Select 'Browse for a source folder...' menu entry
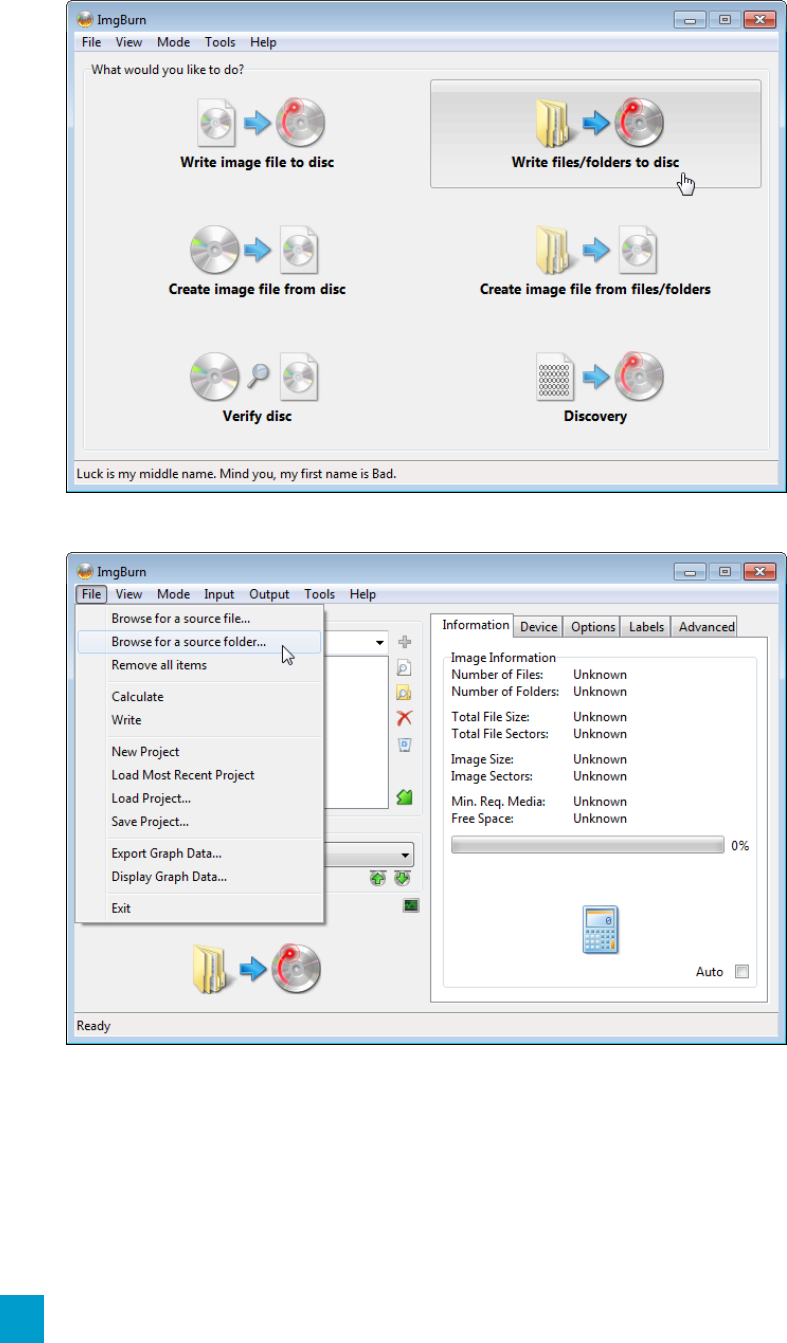The height and width of the screenshot is (1343, 787). pos(200,642)
